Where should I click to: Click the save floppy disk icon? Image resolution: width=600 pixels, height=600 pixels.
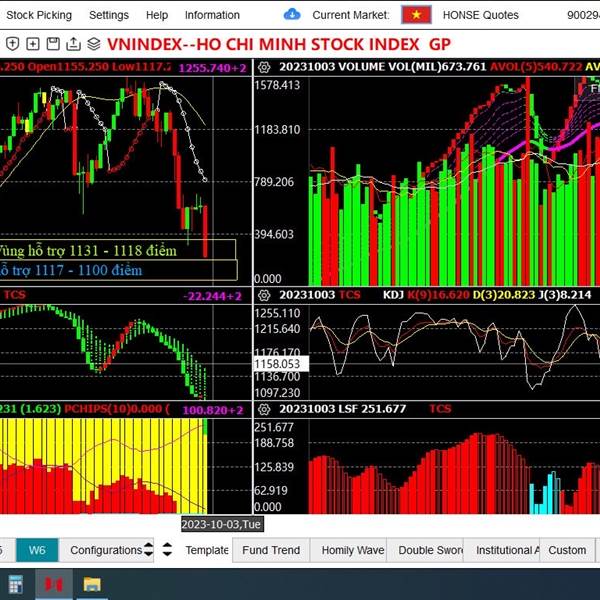[x=53, y=44]
